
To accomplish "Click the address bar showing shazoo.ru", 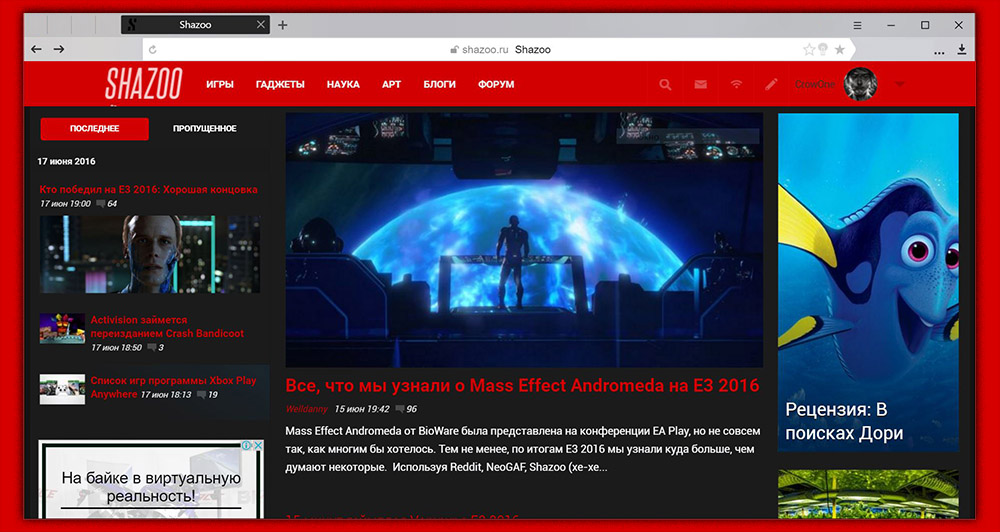I will point(499,49).
